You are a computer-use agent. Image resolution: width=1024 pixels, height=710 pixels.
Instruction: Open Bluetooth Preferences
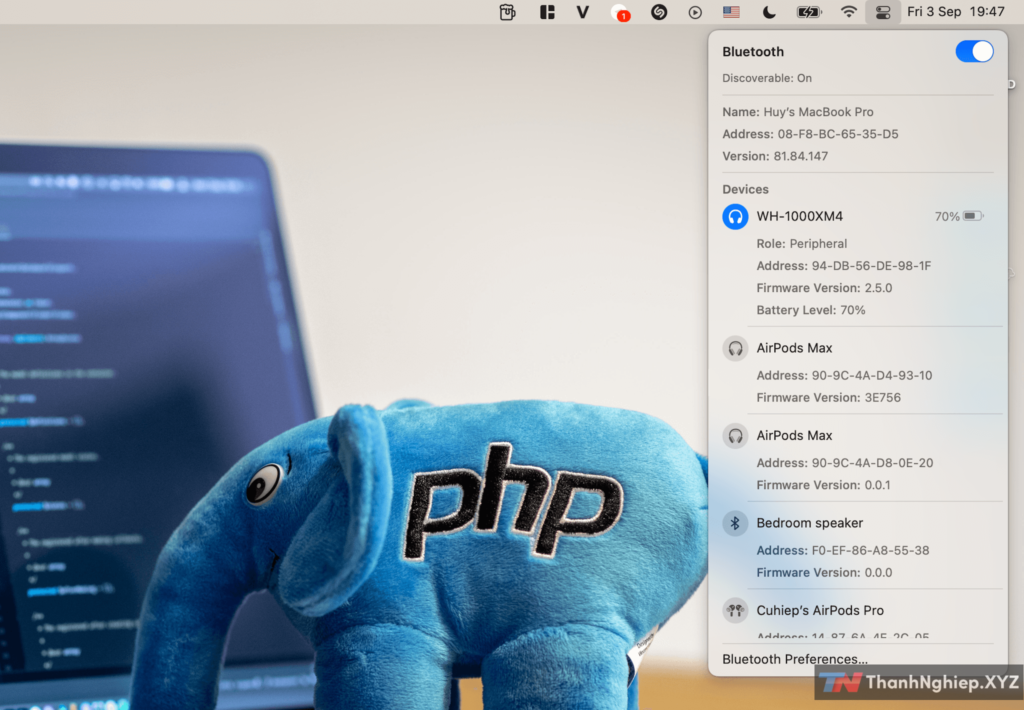[x=794, y=659]
